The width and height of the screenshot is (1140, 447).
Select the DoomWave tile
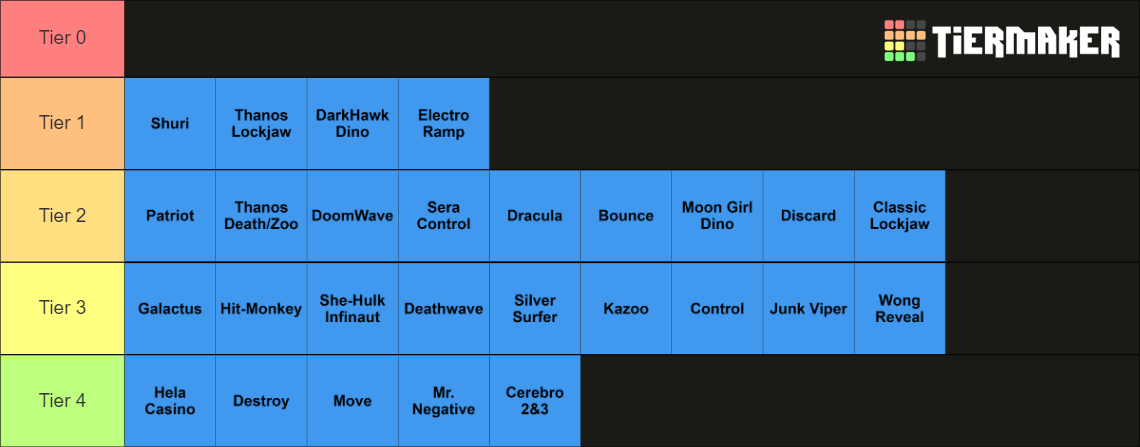click(x=352, y=216)
